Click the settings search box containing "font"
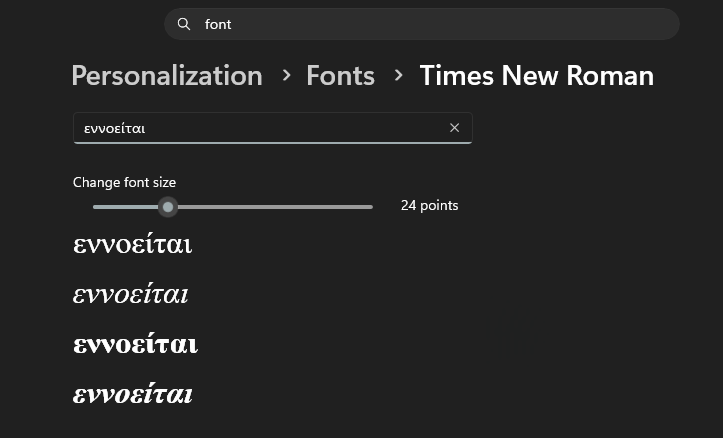 [x=421, y=24]
